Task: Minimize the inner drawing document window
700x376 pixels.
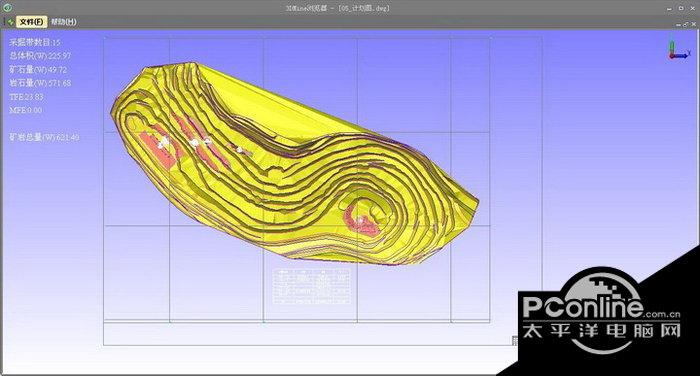Action: (x=679, y=25)
